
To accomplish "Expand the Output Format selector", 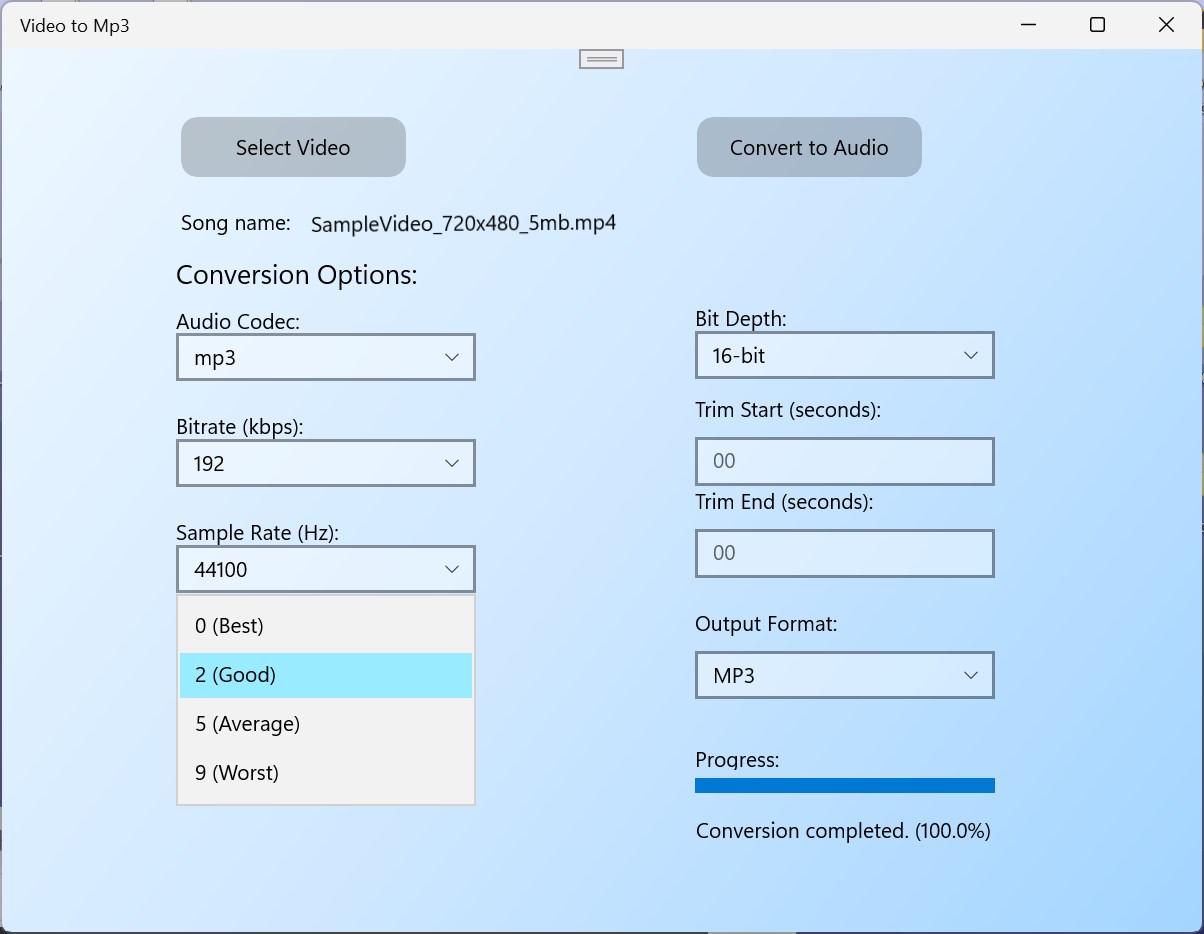I will tap(844, 675).
